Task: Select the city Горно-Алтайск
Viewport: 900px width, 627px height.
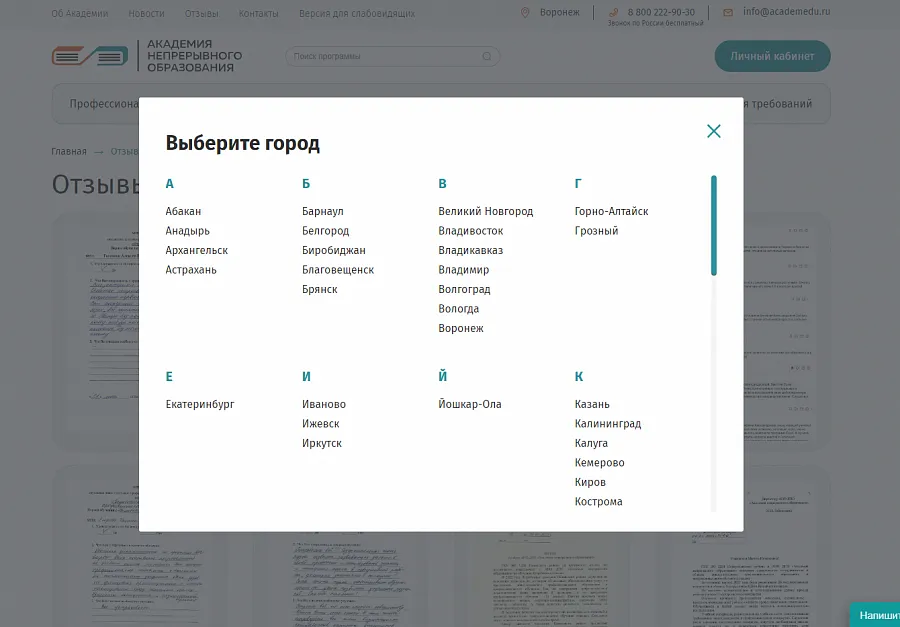Action: coord(611,211)
